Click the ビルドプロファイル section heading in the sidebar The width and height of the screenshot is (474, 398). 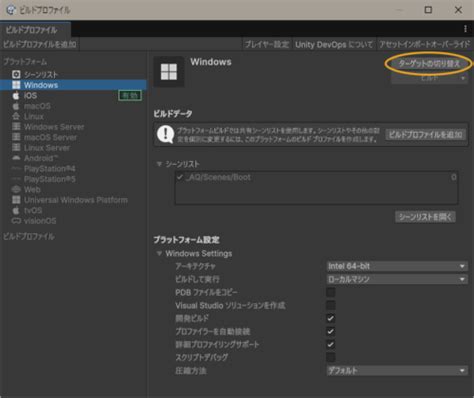(x=29, y=236)
